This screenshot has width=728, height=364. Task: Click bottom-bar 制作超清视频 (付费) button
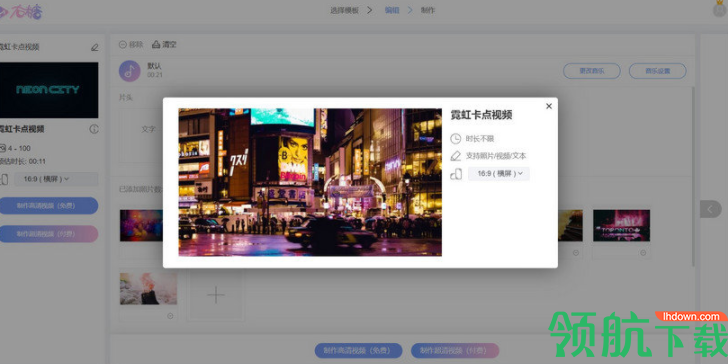[455, 351]
